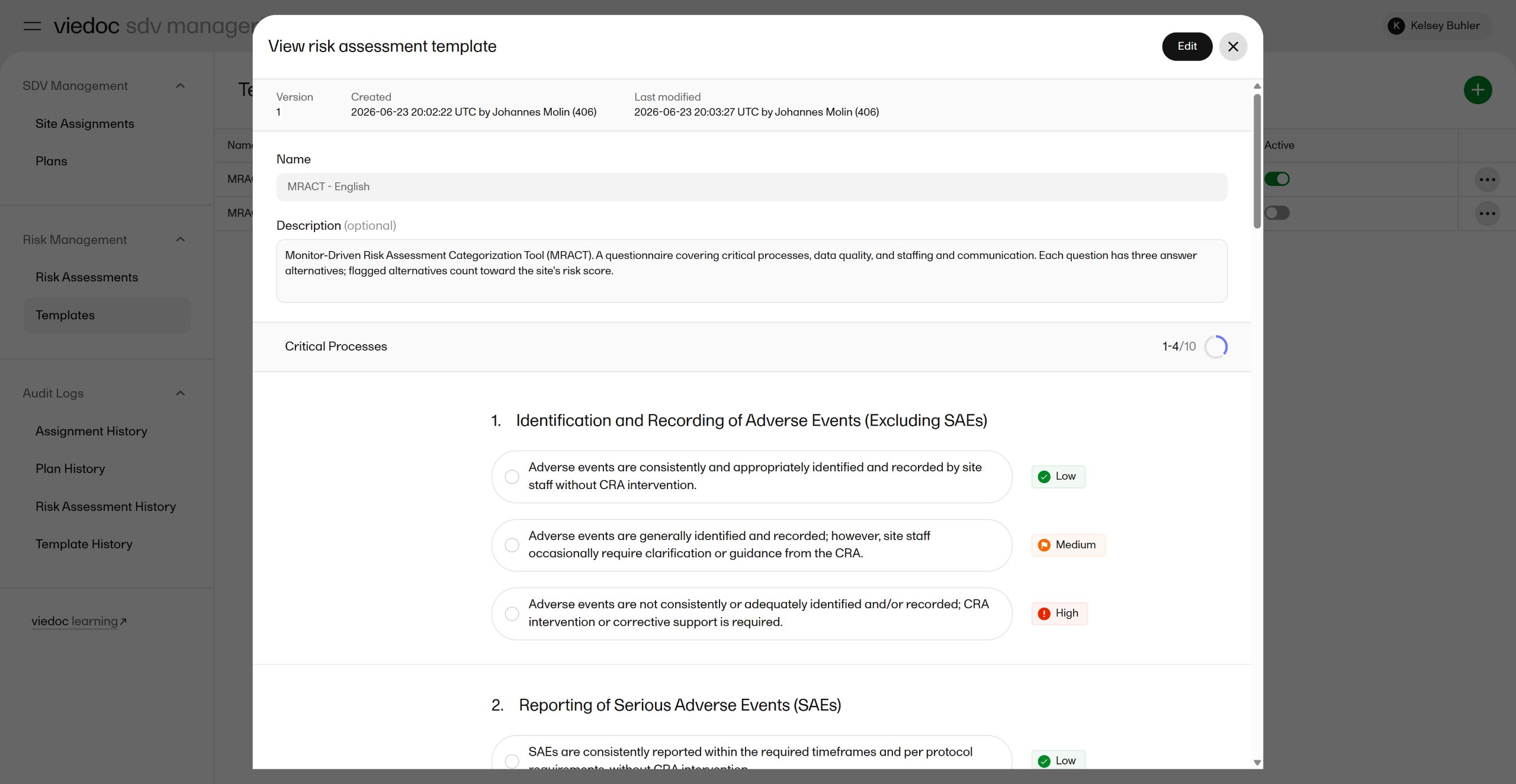The image size is (1516, 784).
Task: Click the Medium risk label badge
Action: click(1068, 545)
